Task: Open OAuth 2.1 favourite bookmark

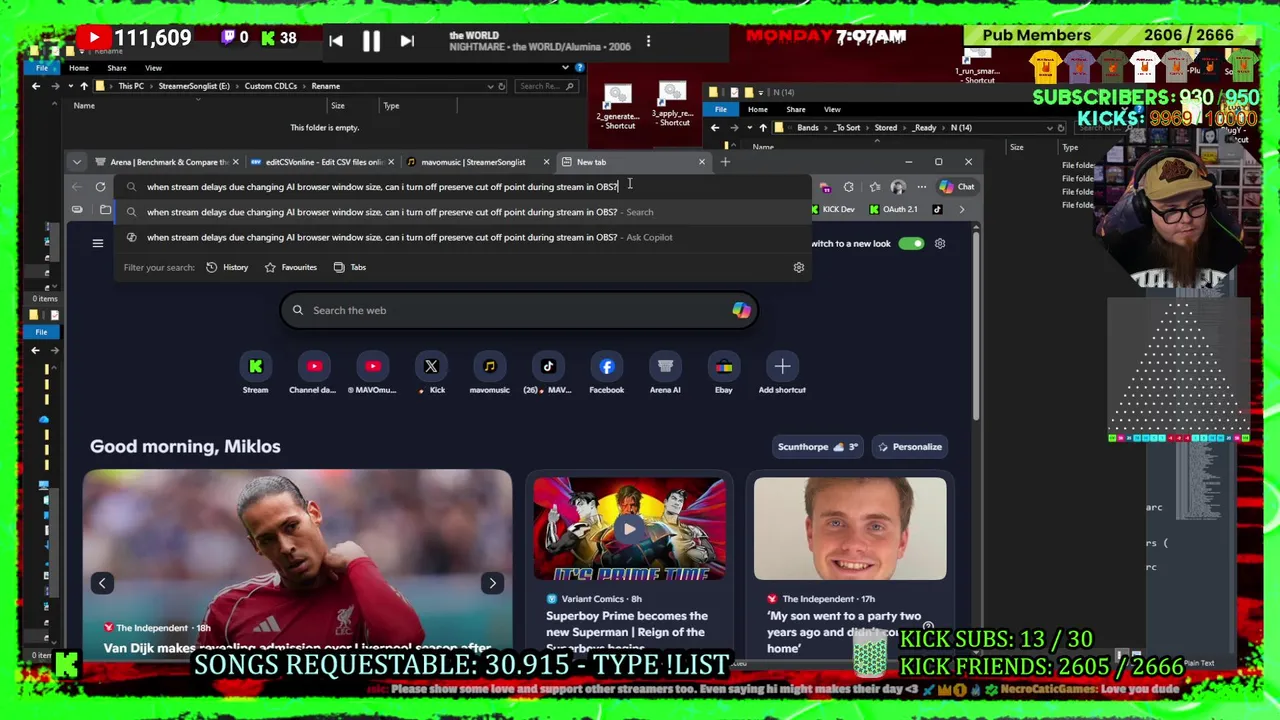Action: coord(894,210)
